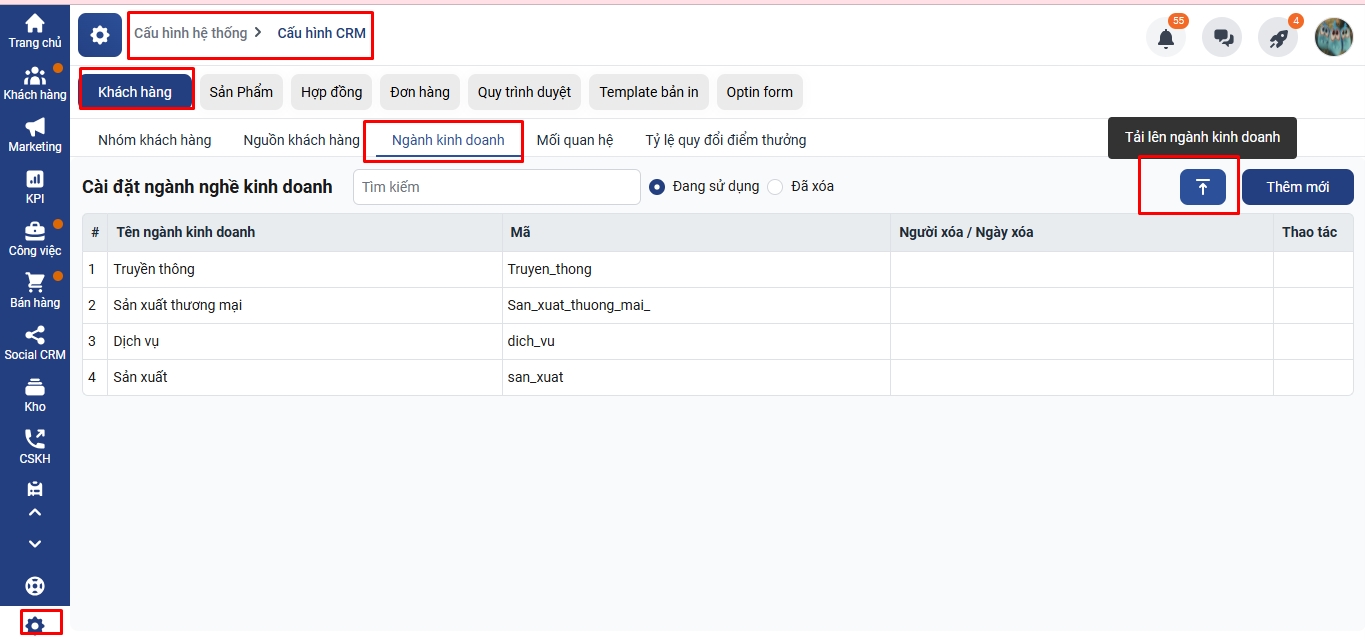Click the notification bell icon
Viewport: 1365px width, 640px height.
click(x=1165, y=38)
